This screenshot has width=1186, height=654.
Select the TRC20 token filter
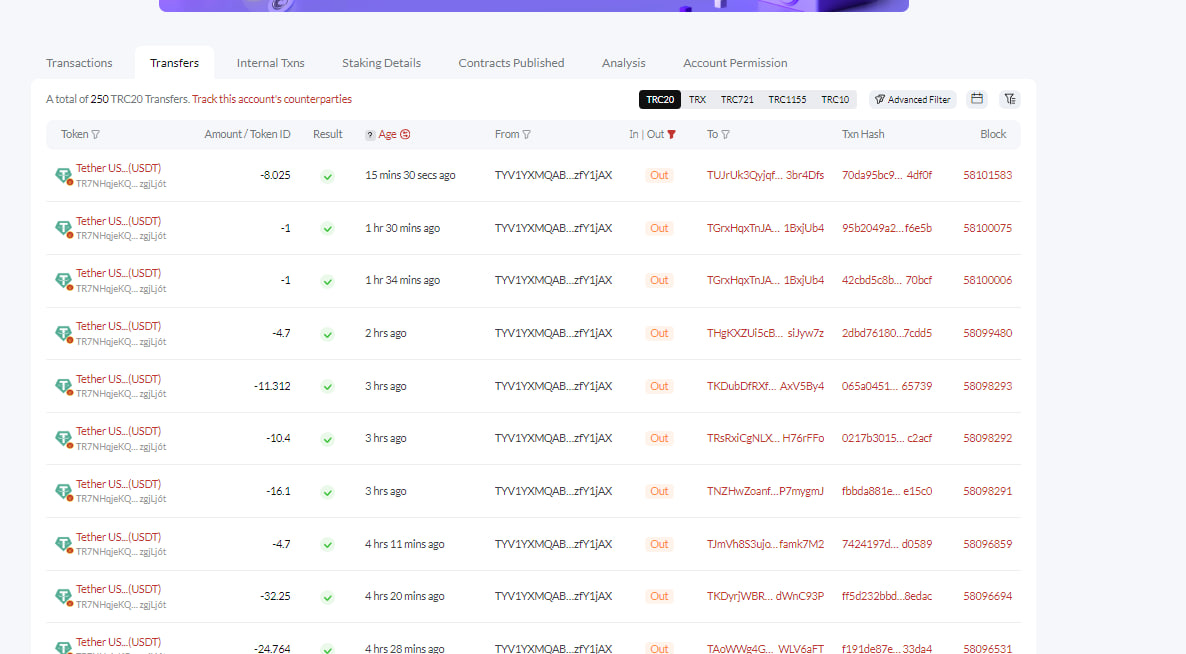pyautogui.click(x=660, y=99)
